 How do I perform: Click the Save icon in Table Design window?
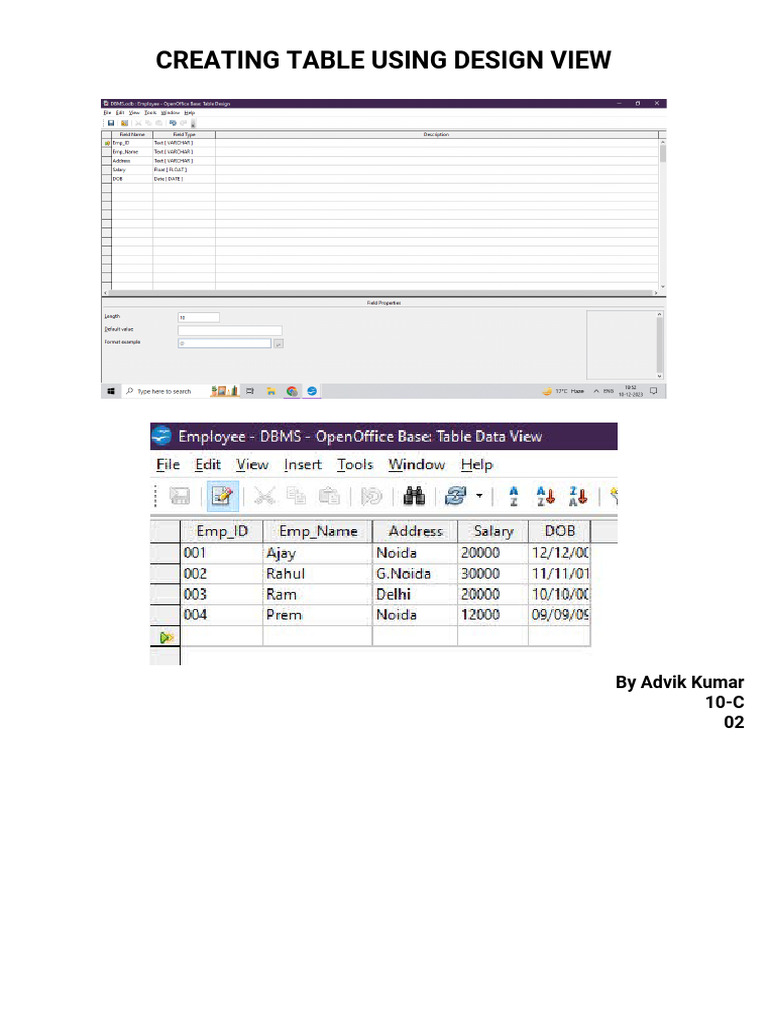click(111, 123)
